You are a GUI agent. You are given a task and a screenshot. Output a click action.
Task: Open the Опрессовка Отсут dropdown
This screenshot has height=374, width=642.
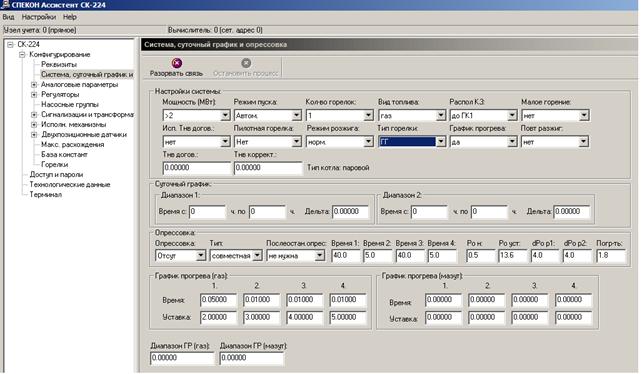[201, 256]
